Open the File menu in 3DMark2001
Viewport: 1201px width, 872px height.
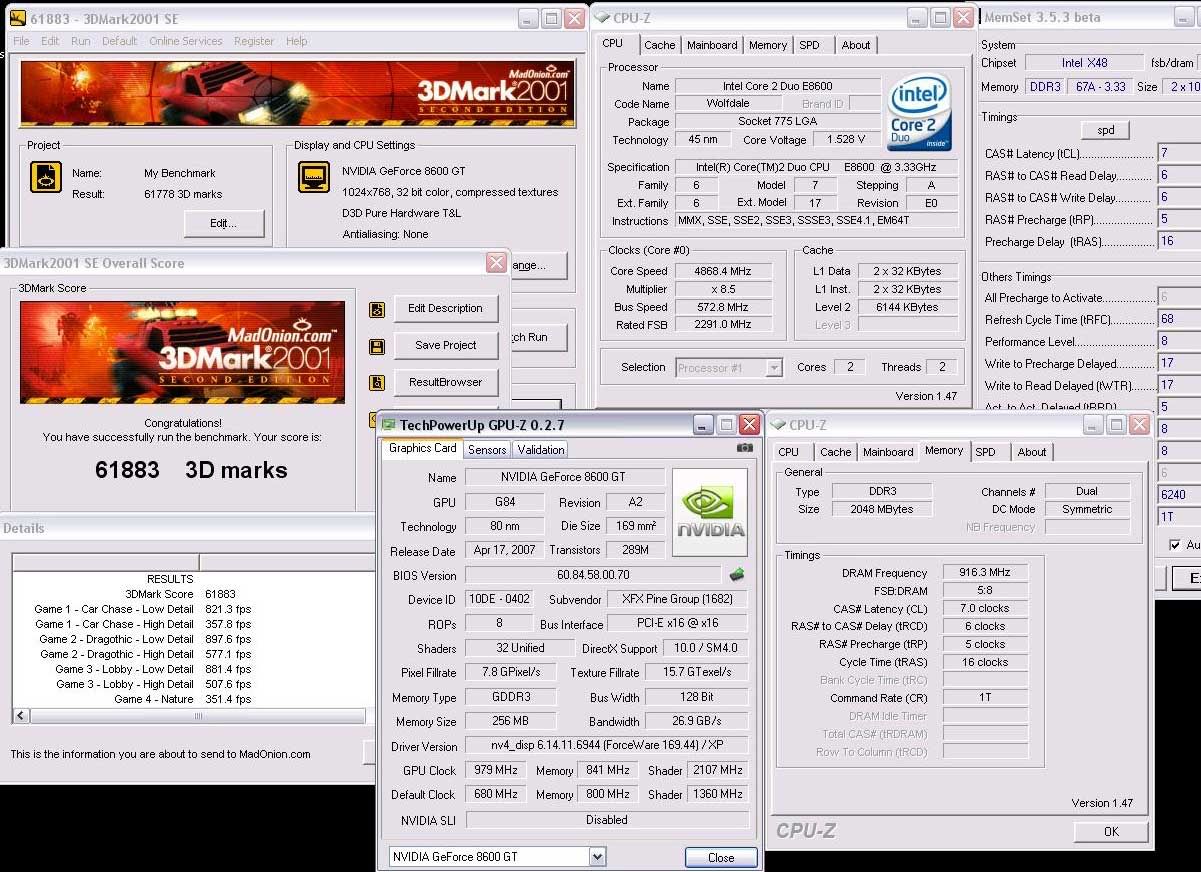[21, 41]
